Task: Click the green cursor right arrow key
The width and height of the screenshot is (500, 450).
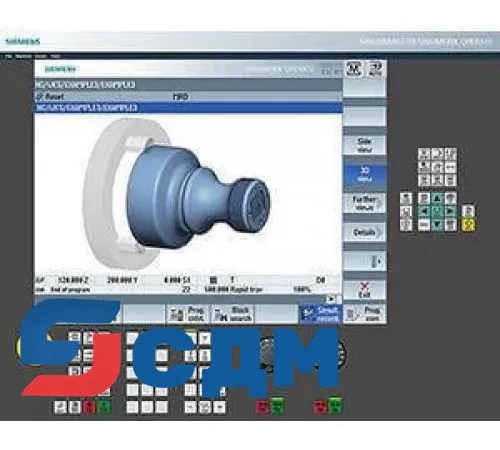Action: [450, 211]
